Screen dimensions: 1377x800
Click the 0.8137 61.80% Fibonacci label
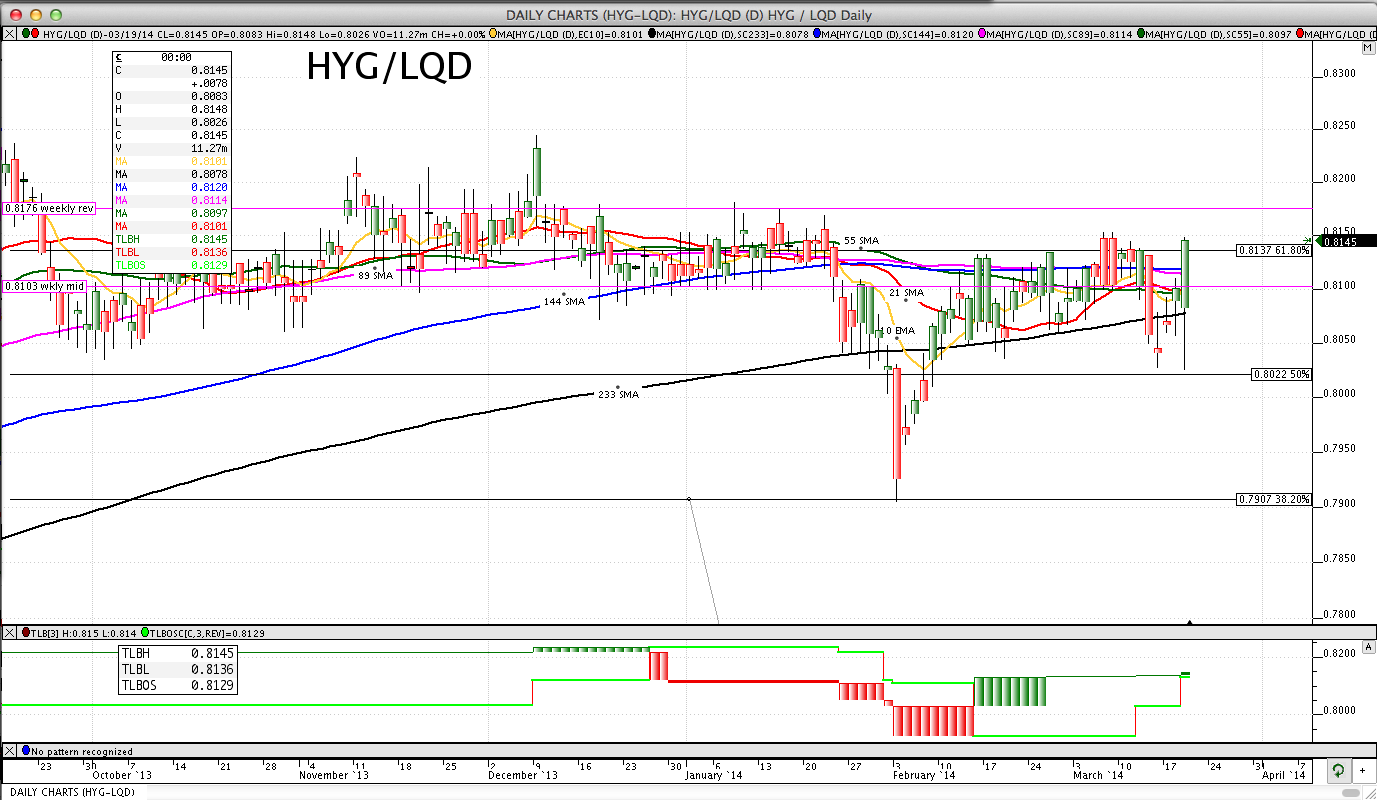click(1273, 250)
